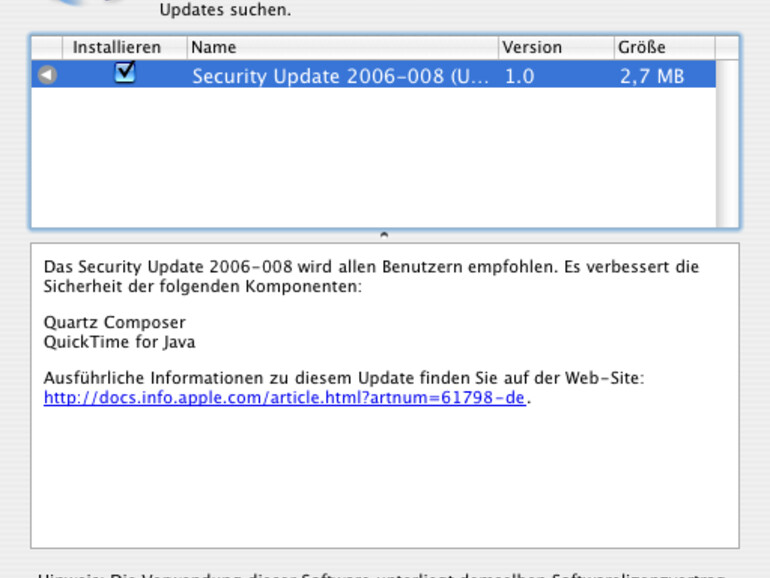The image size is (770, 578).
Task: Sort updates by the Größe column header
Action: click(665, 47)
